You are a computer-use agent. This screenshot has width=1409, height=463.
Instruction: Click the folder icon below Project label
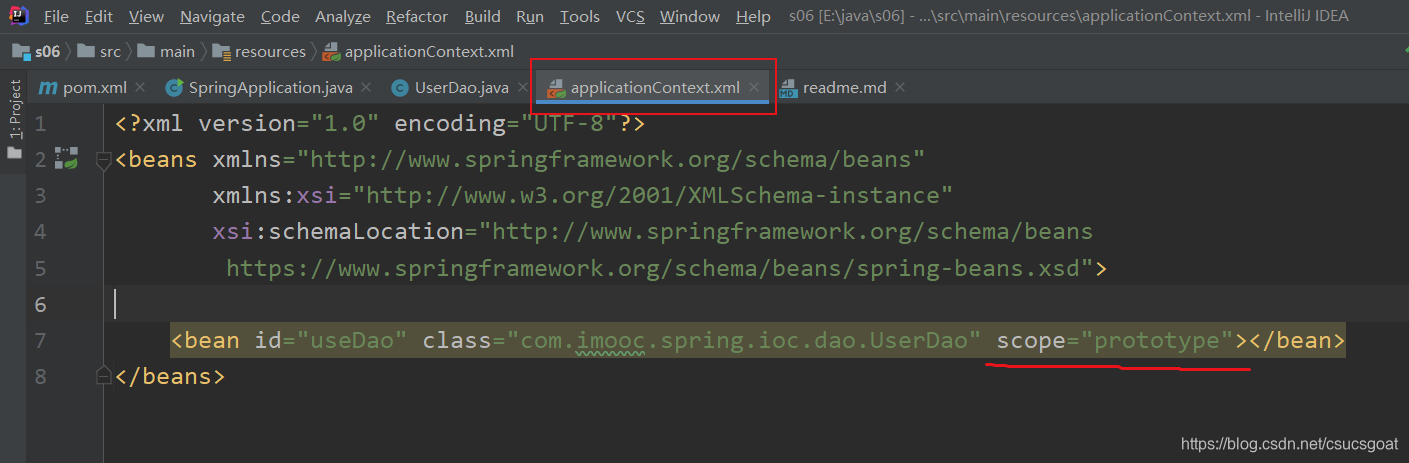[x=14, y=153]
